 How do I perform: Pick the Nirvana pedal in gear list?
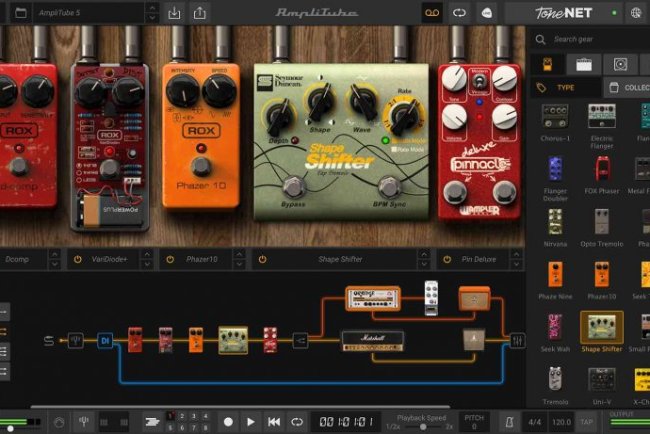tap(555, 227)
